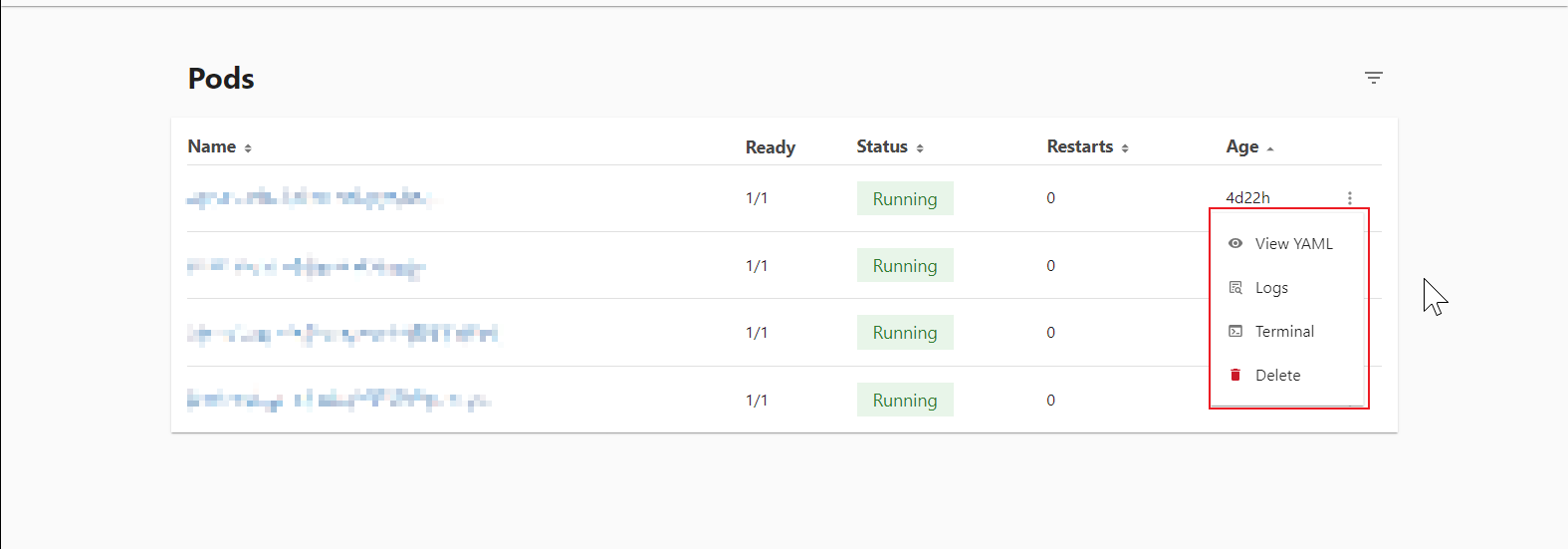Toggle the Age column sort direction arrow
The height and width of the screenshot is (549, 1568).
point(1270,148)
